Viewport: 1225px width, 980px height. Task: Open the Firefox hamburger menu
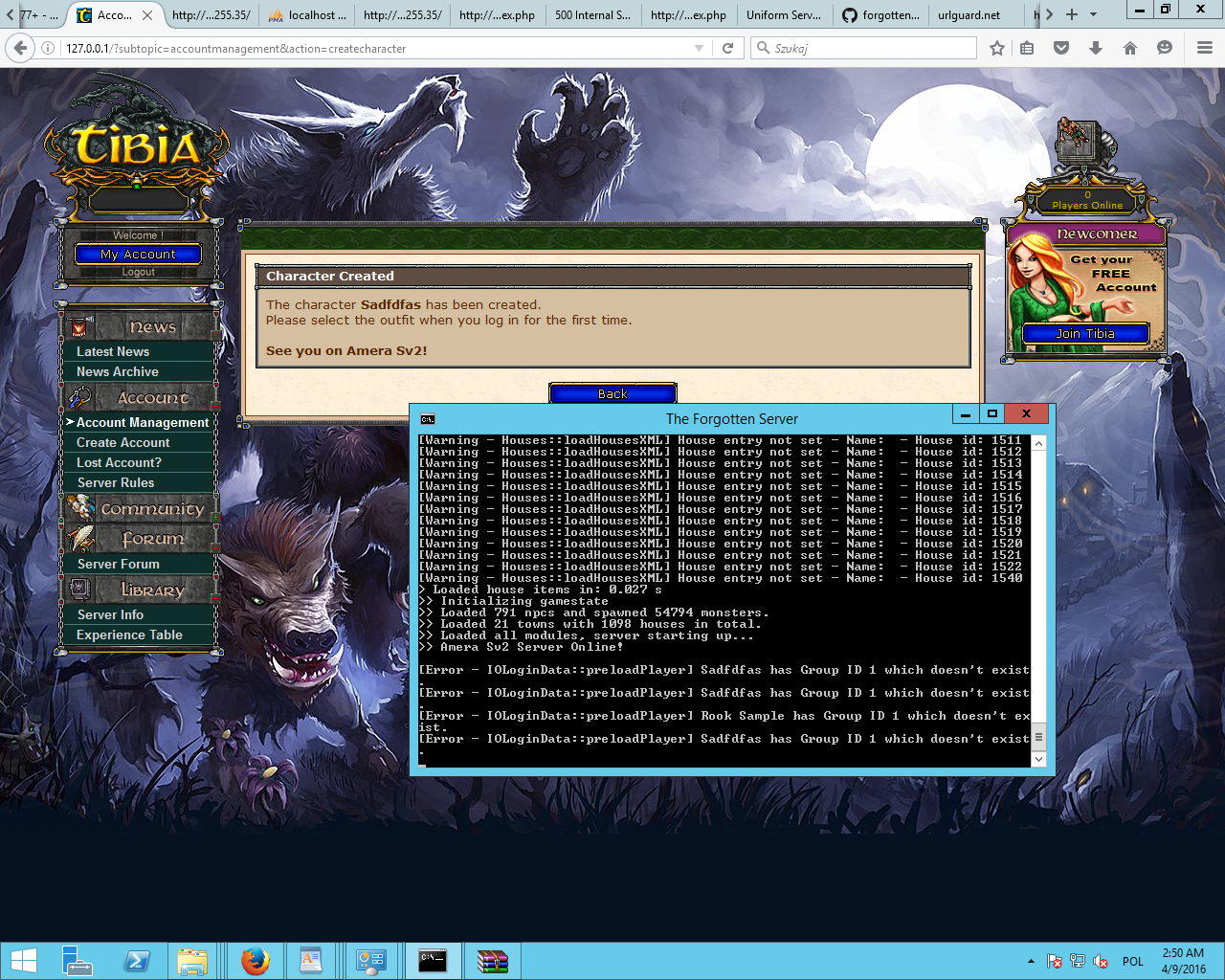(x=1205, y=48)
